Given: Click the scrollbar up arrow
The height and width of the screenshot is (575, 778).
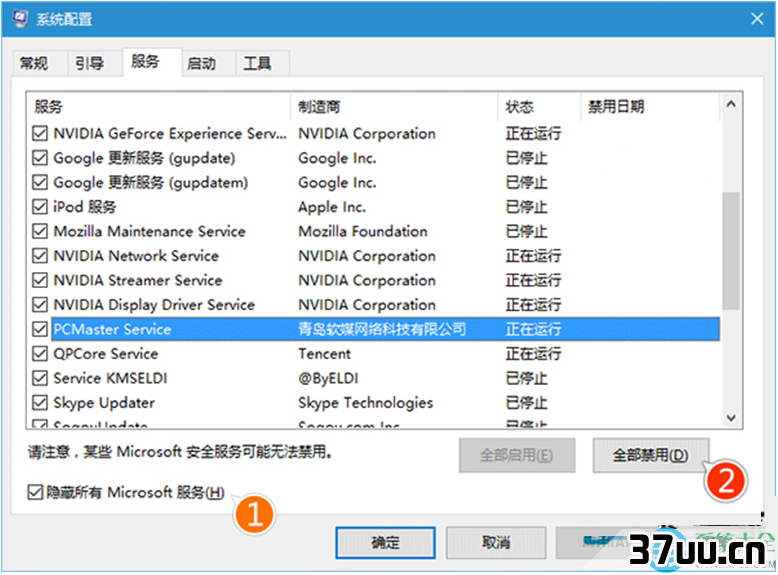Looking at the screenshot, I should coord(731,104).
